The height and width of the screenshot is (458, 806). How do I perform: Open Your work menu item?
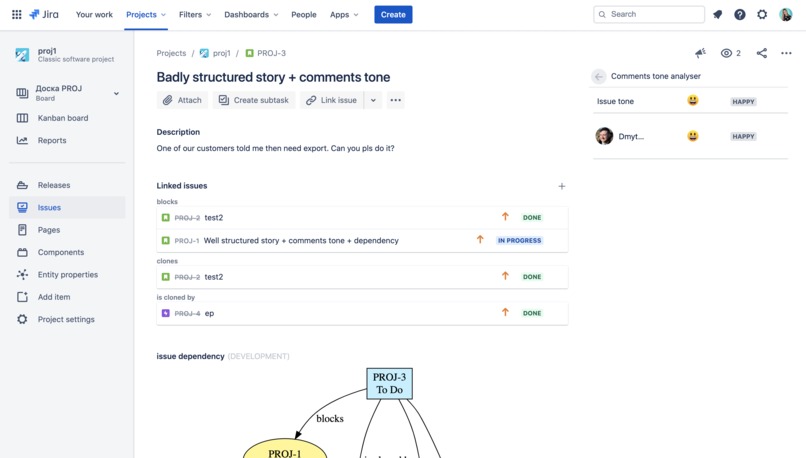click(94, 14)
